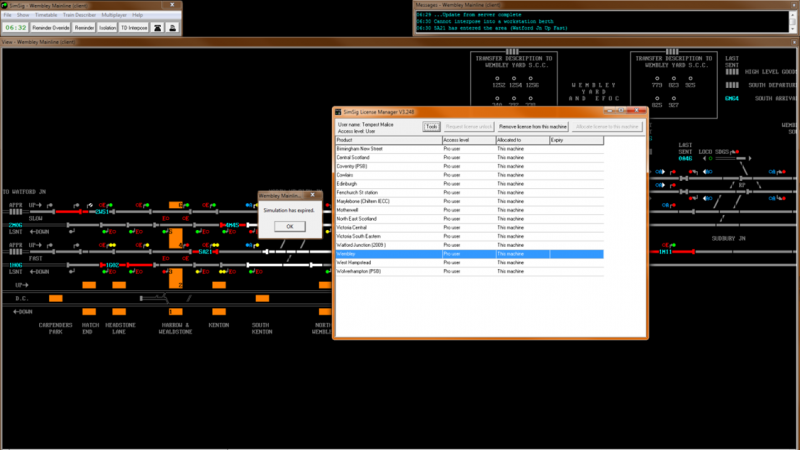
Task: Open the Timetable menu
Action: point(46,15)
